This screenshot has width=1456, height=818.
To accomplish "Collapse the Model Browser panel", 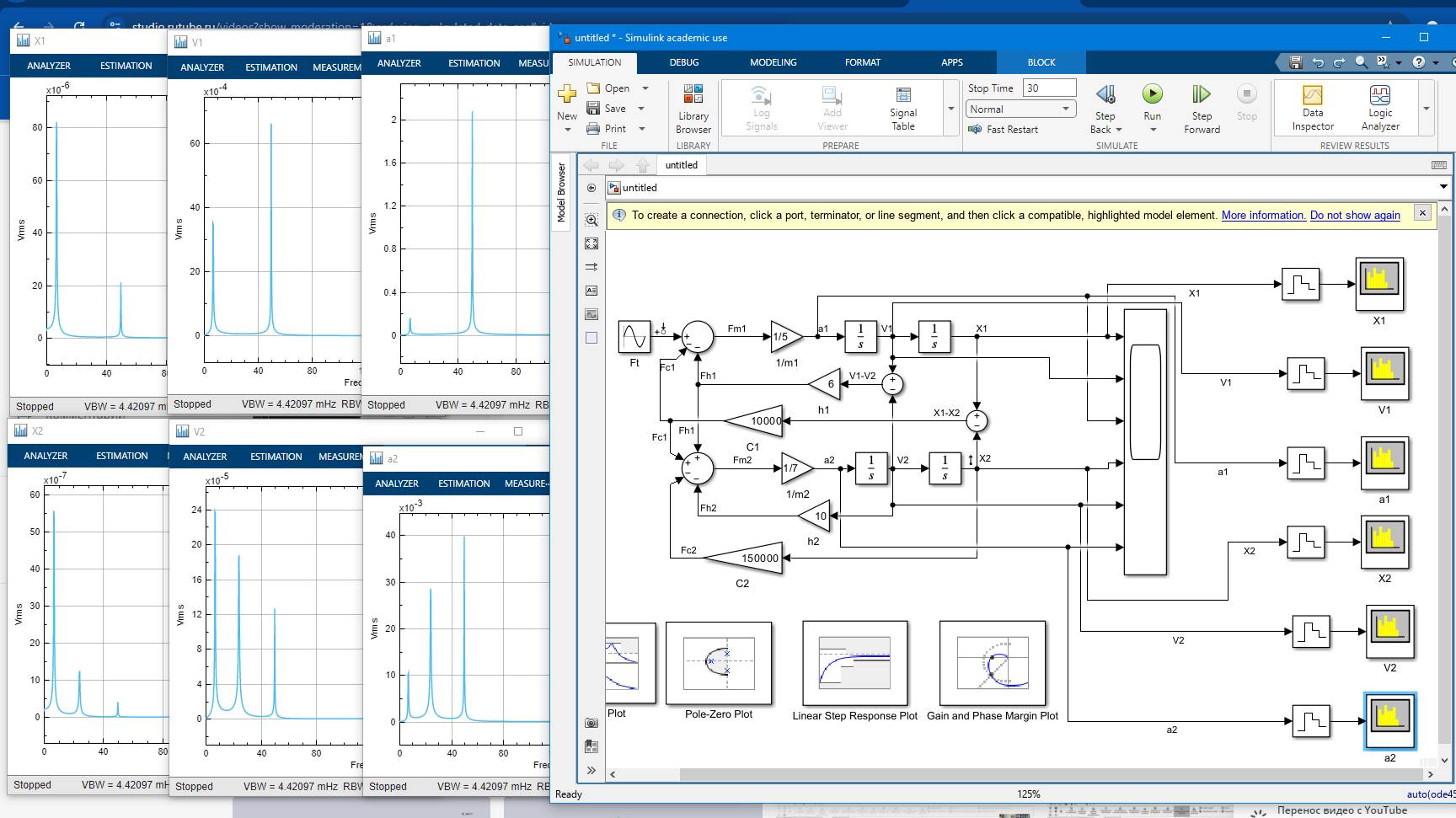I will click(561, 192).
